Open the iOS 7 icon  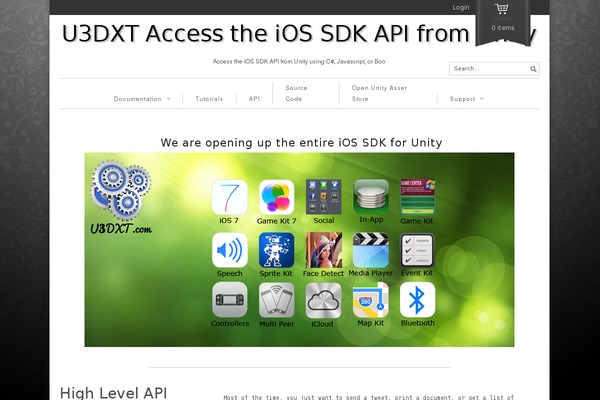(x=230, y=197)
